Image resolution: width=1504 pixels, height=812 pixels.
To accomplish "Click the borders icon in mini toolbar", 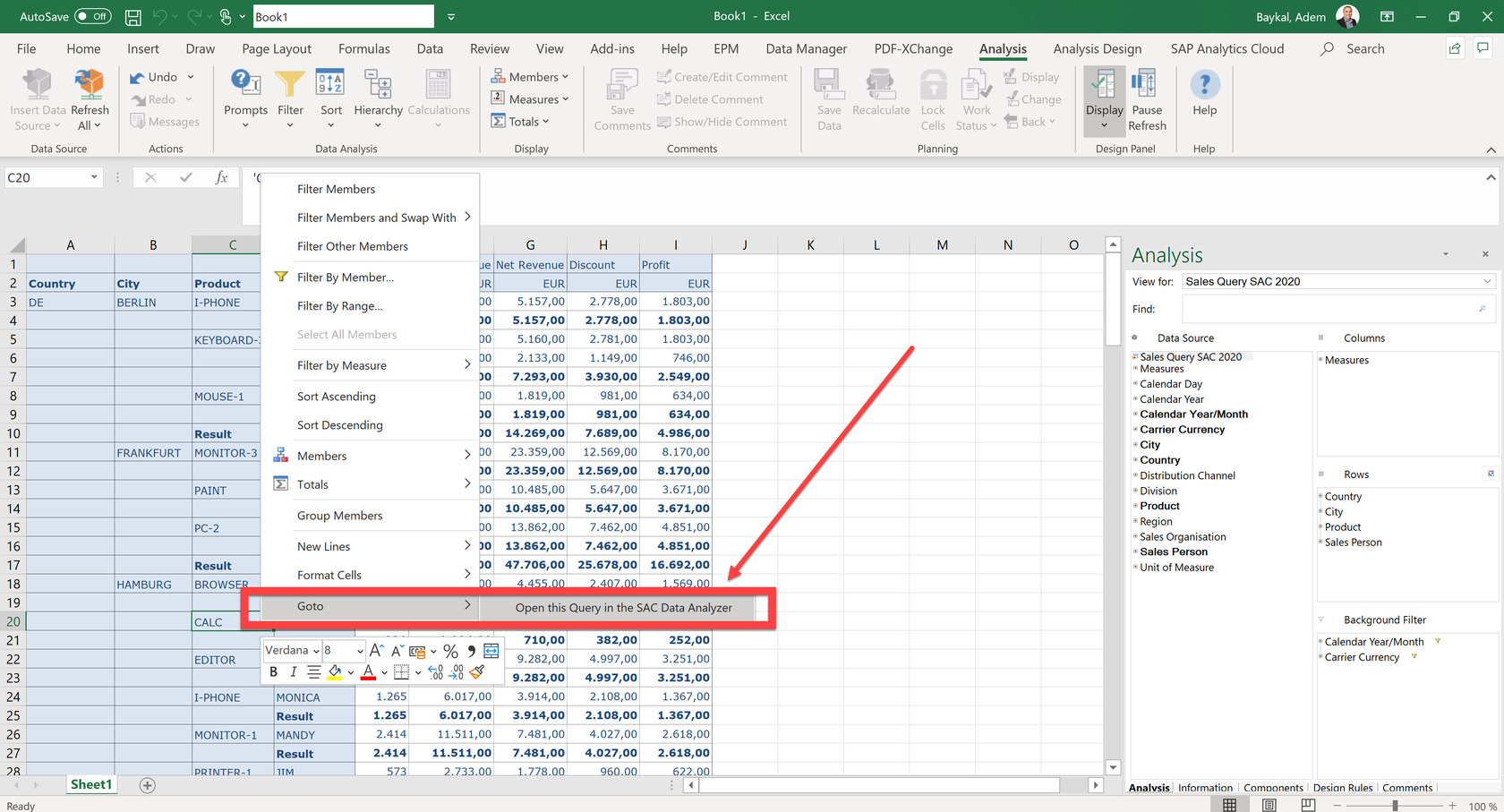I will coord(401,671).
